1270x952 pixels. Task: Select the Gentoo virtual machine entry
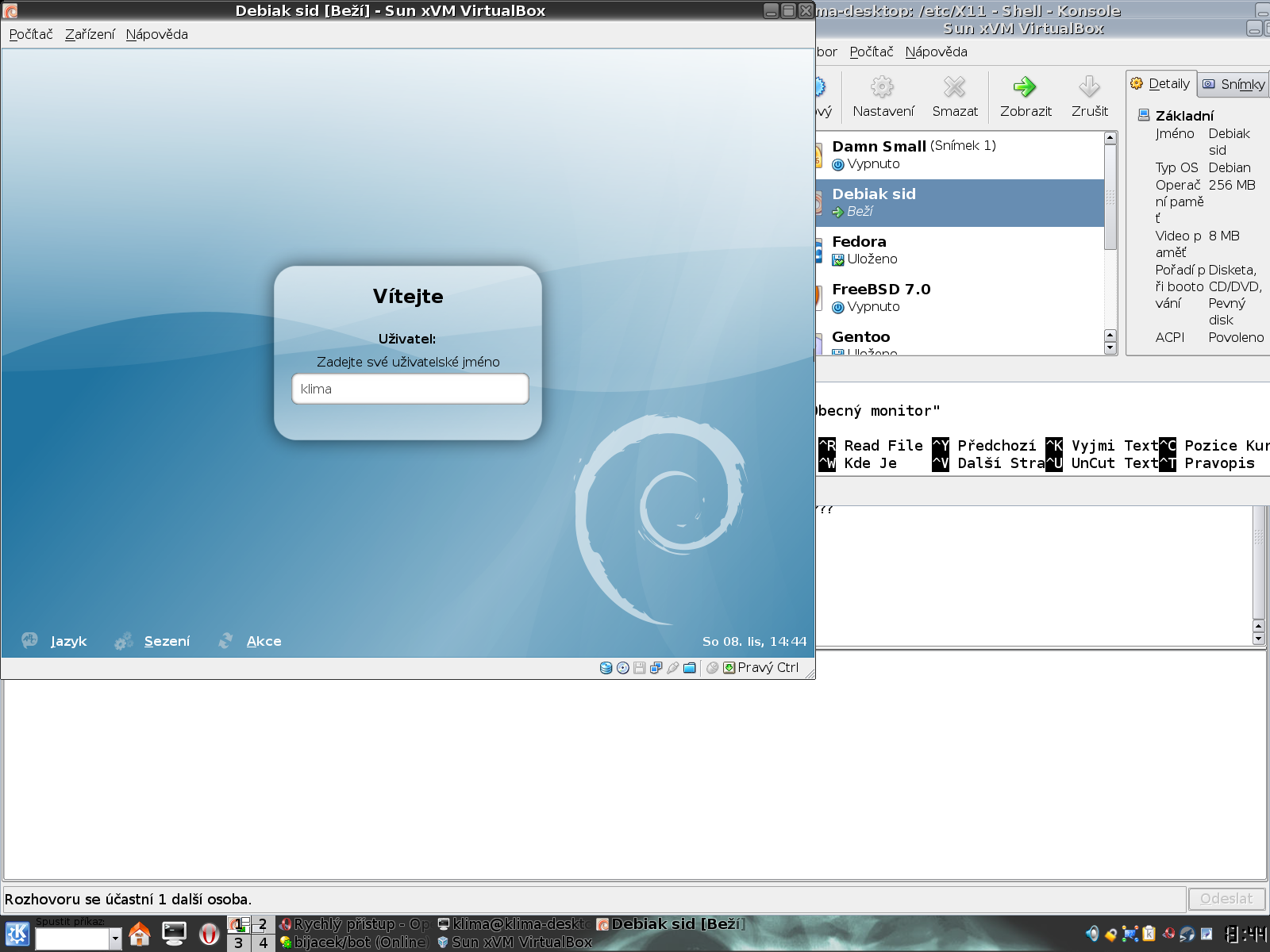[x=960, y=339]
